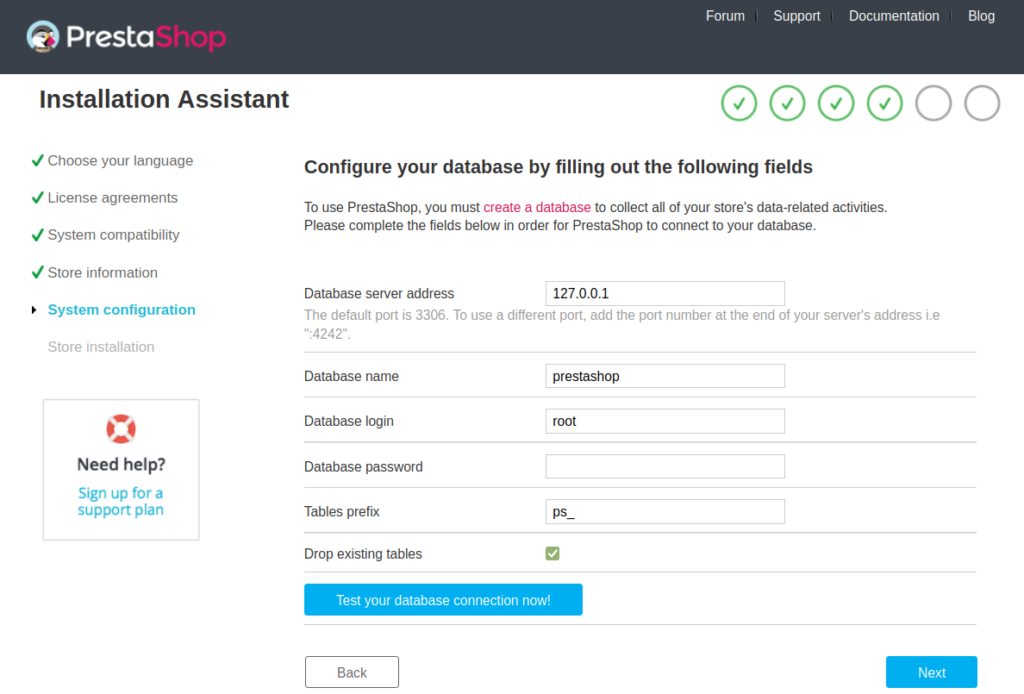1024x694 pixels.
Task: Click the checkmark beside Choose your language
Action: pyautogui.click(x=37, y=160)
